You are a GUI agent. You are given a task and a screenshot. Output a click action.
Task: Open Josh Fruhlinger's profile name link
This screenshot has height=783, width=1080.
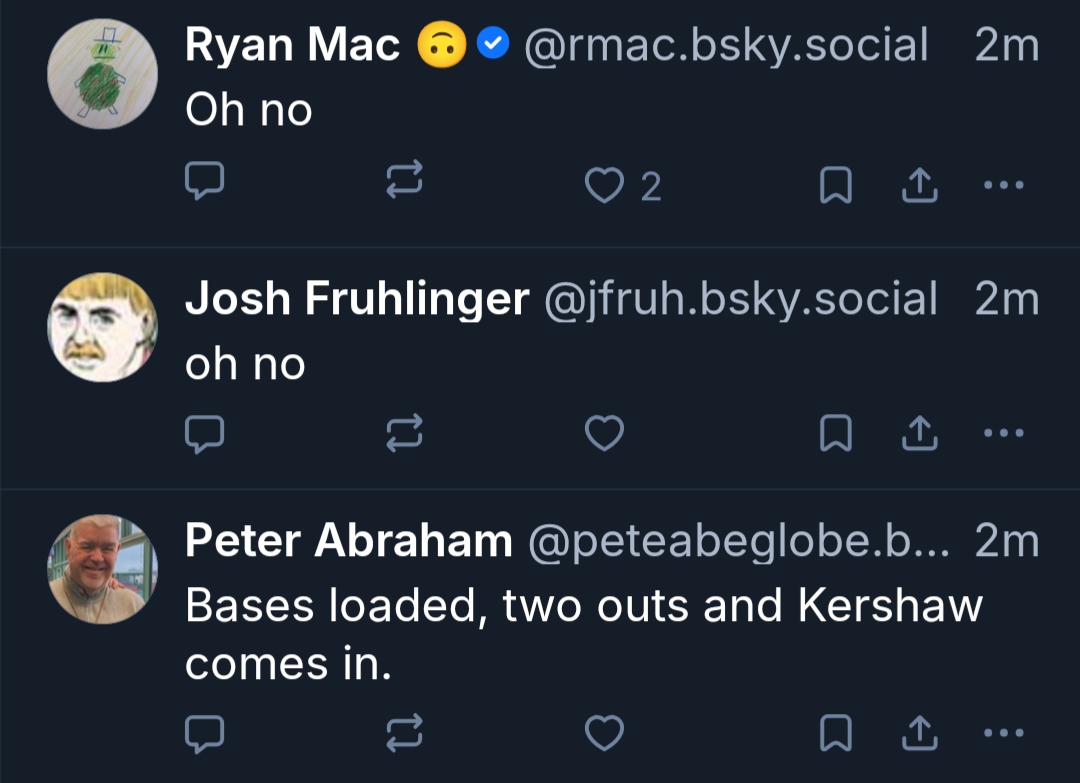click(357, 298)
